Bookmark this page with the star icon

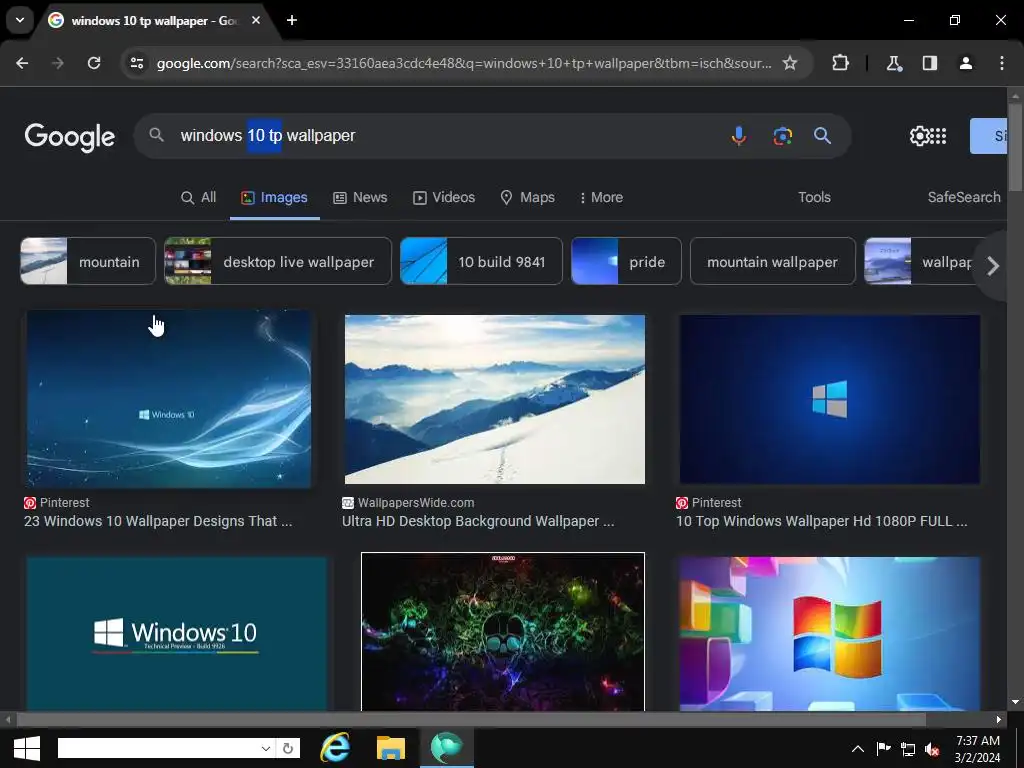click(790, 63)
